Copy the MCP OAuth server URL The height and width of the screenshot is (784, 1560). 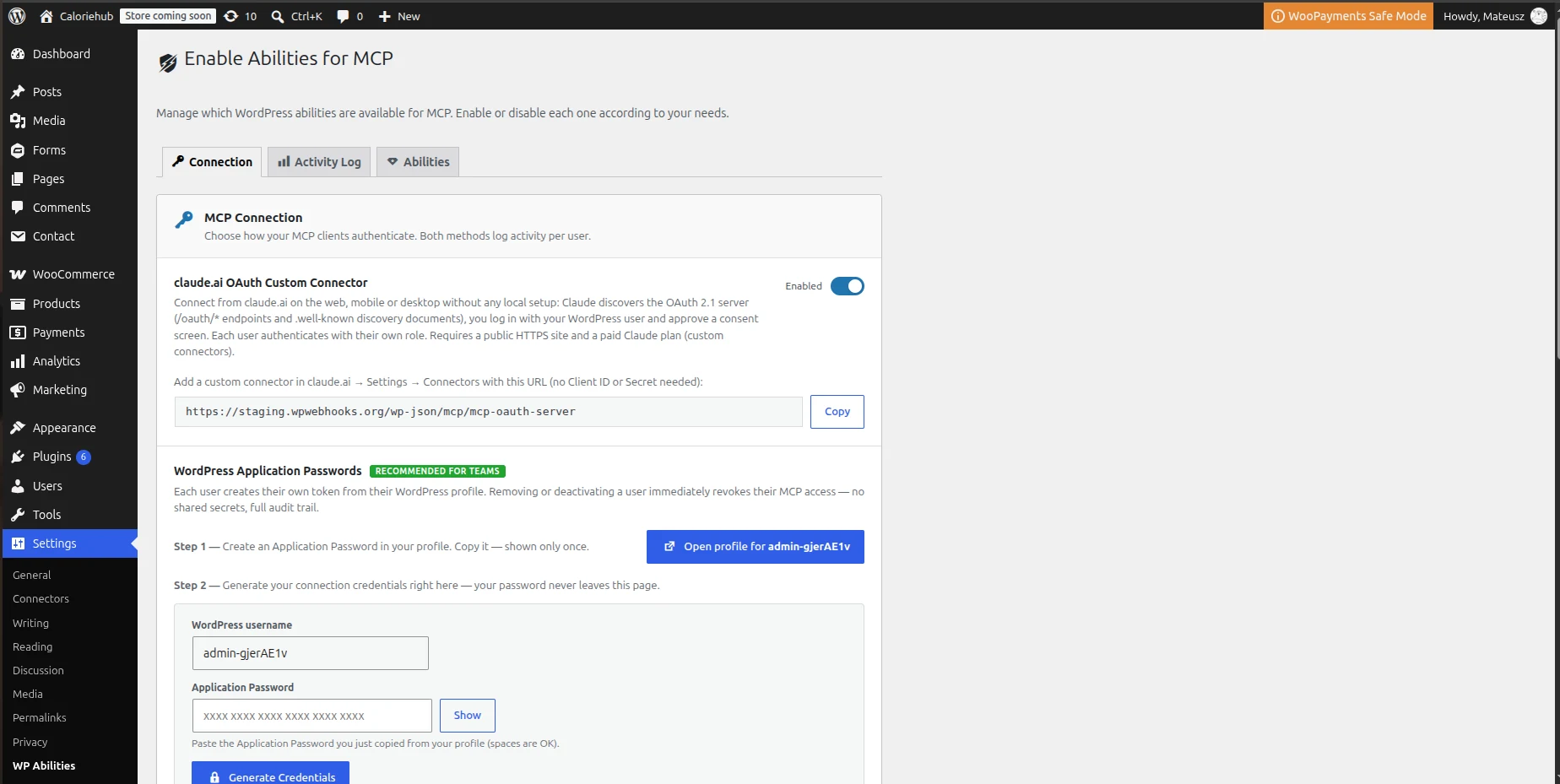(837, 412)
